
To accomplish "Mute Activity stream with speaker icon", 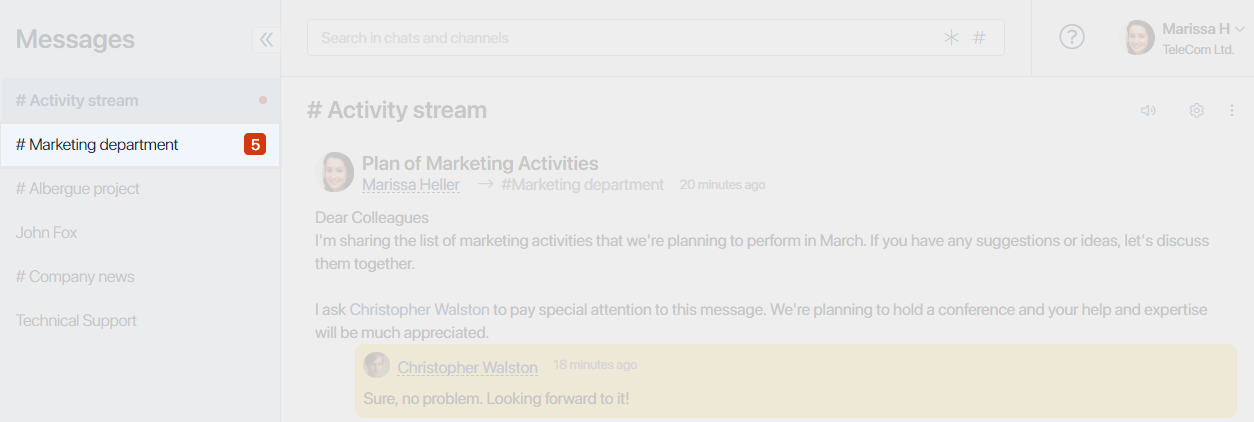I will coord(1148,111).
